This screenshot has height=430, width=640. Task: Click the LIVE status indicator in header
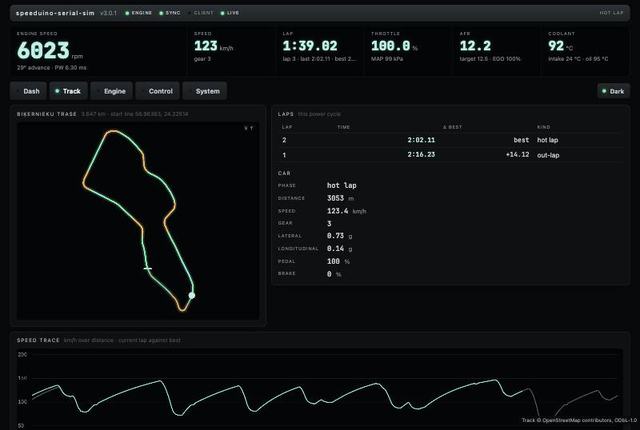(x=230, y=13)
